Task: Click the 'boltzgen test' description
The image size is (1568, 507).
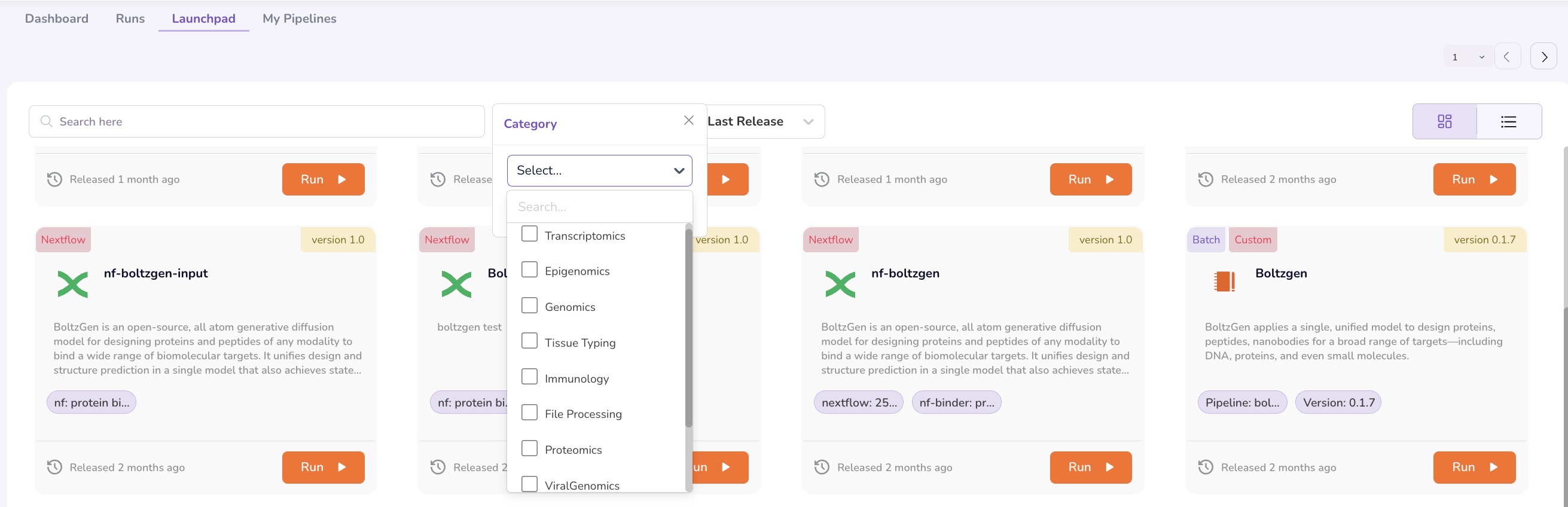Action: (x=469, y=327)
